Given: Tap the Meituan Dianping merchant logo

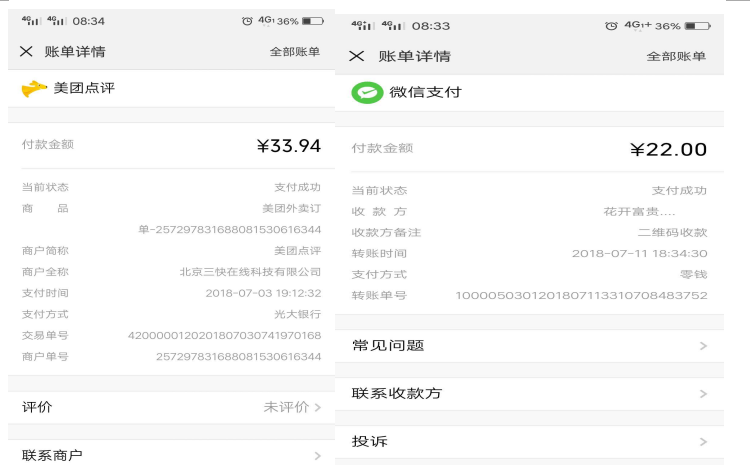Looking at the screenshot, I should pos(34,88).
